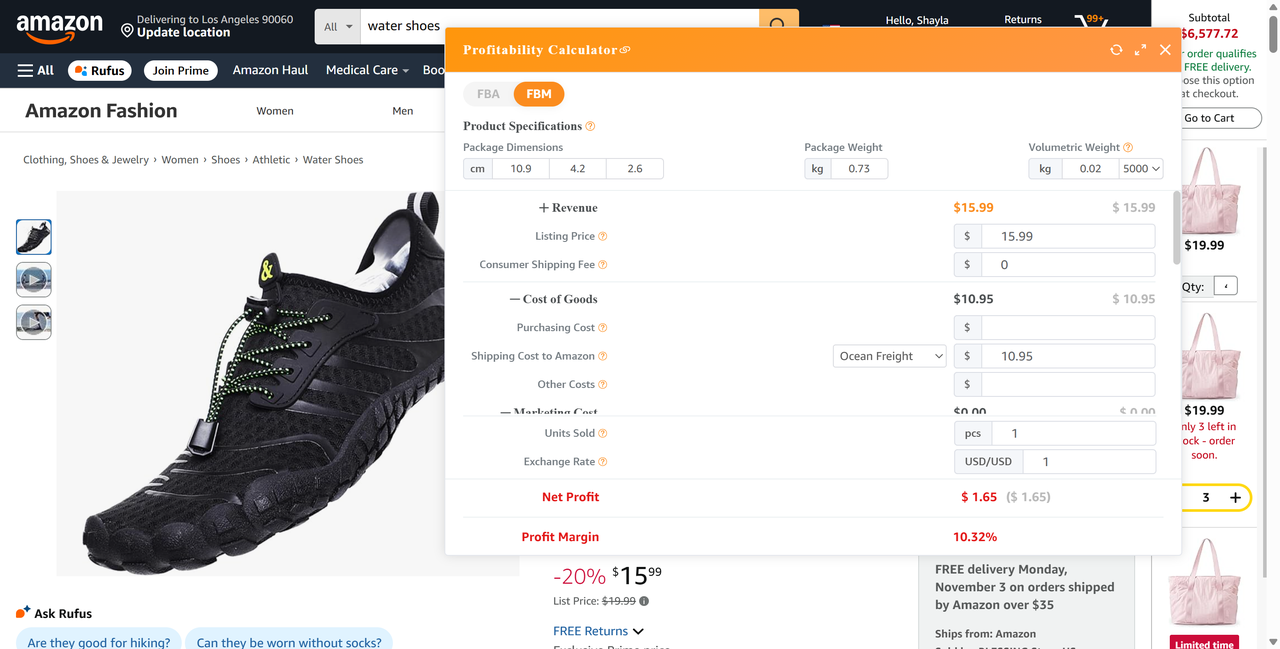
Task: Click the Listing Price input field
Action: [x=1066, y=237]
